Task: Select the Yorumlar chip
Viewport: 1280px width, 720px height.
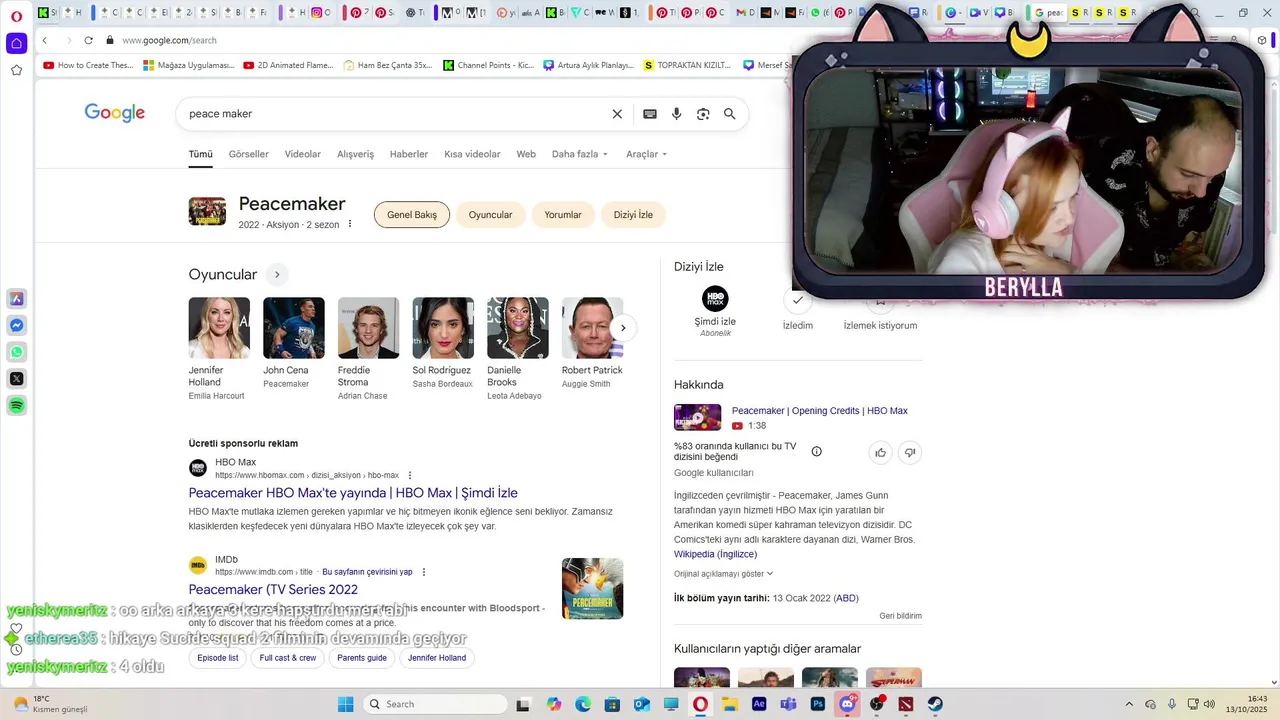Action: pos(563,215)
